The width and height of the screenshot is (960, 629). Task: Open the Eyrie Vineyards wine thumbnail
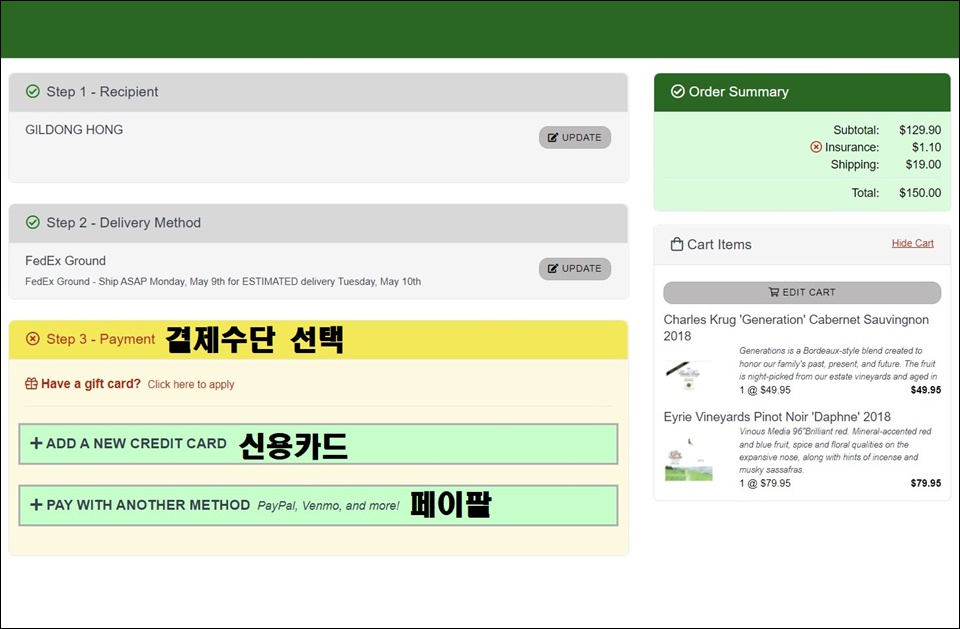tap(689, 459)
